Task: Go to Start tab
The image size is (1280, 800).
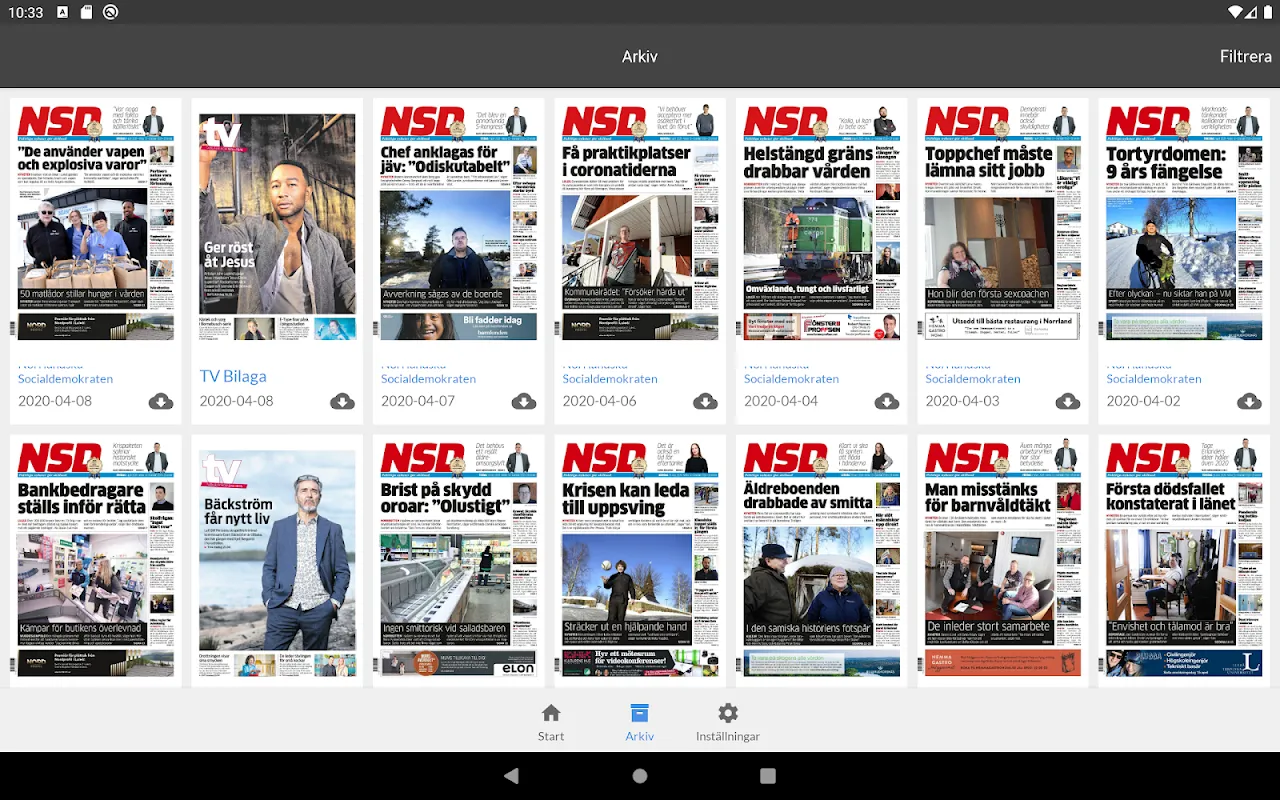Action: (x=551, y=722)
